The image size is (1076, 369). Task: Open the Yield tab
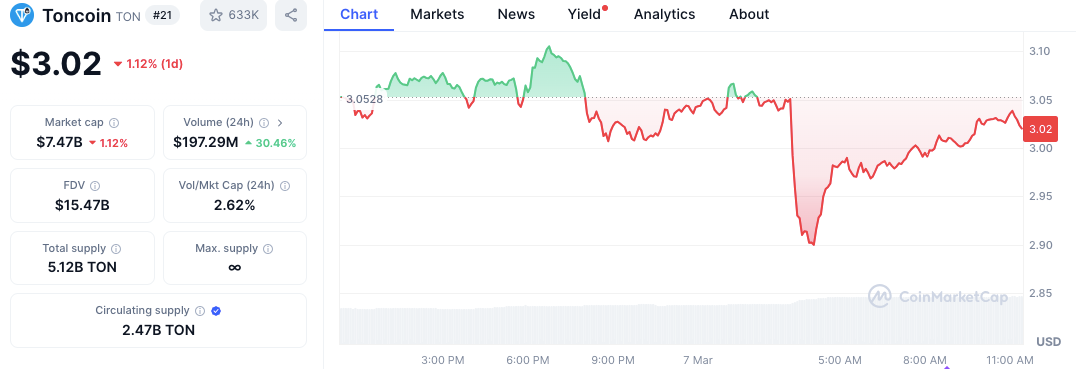583,14
